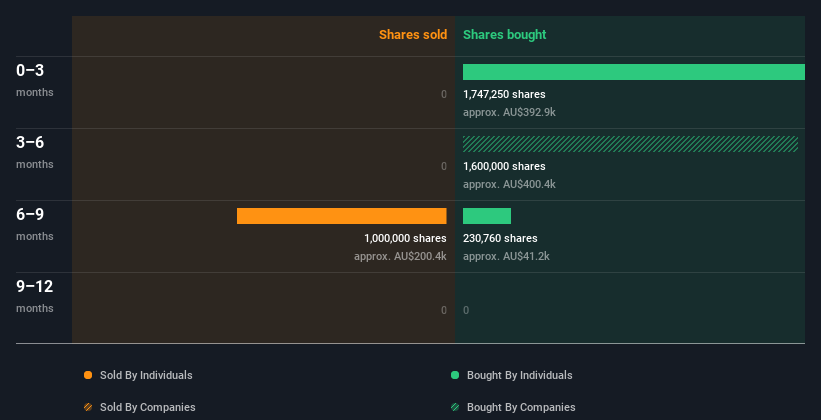The image size is (821, 420).
Task: Click the bought 0 in 9–12 months row
Action: (466, 310)
